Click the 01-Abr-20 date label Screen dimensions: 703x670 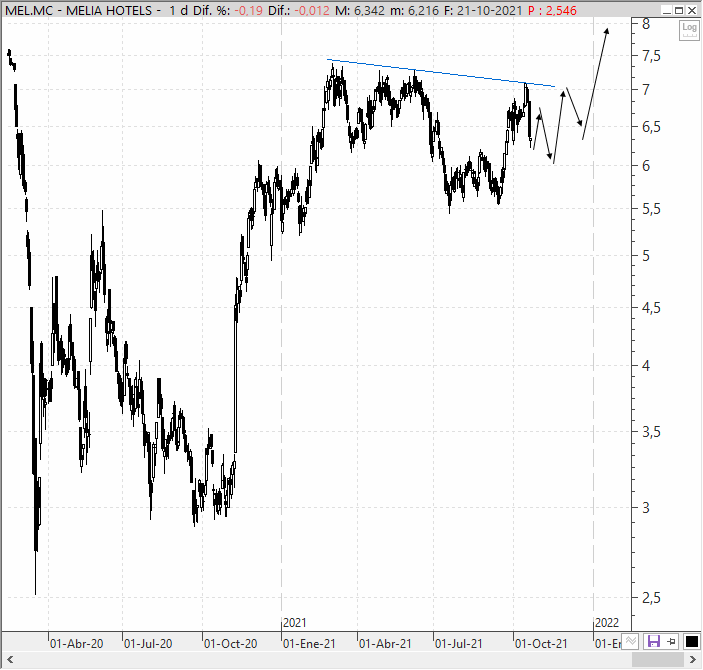(x=76, y=644)
